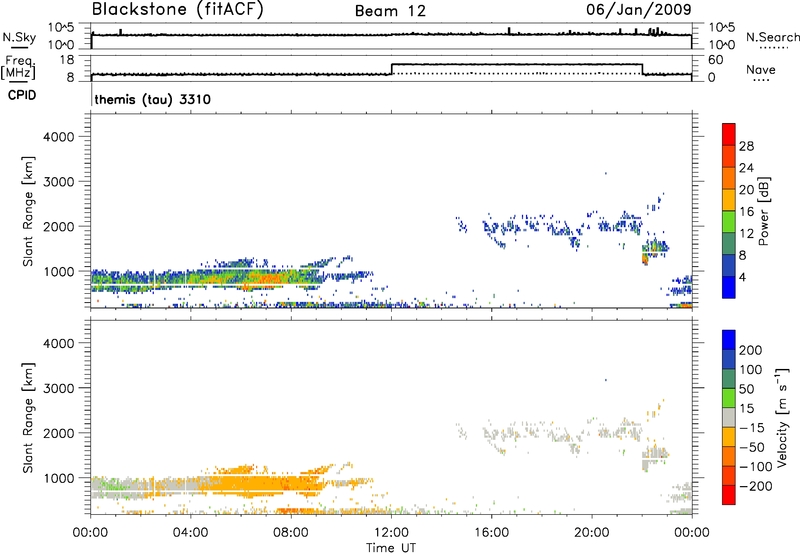This screenshot has height=554, width=800.
Task: Click the '12:00' time axis tick label
Action: coord(391,533)
